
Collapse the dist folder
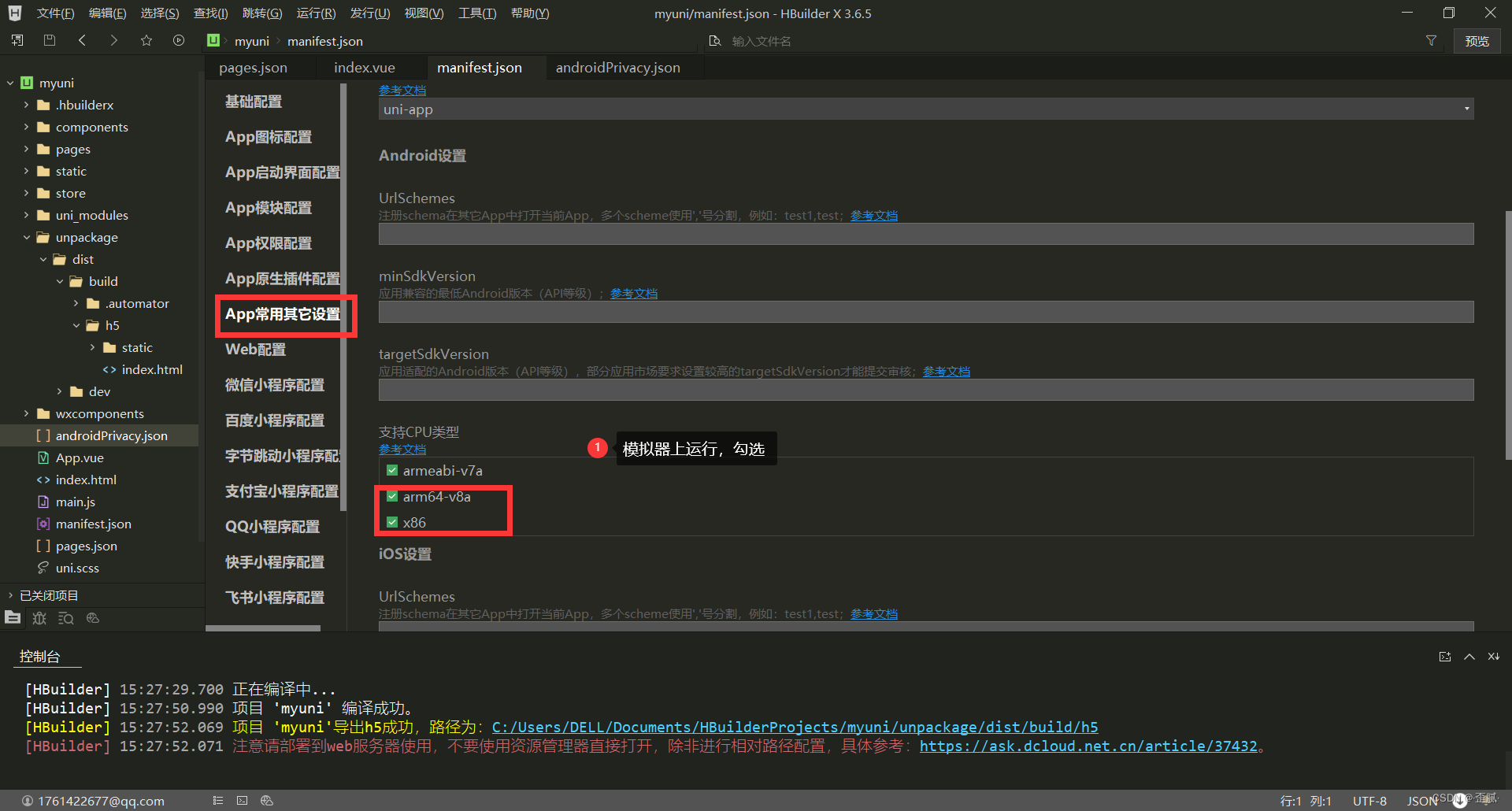[43, 259]
